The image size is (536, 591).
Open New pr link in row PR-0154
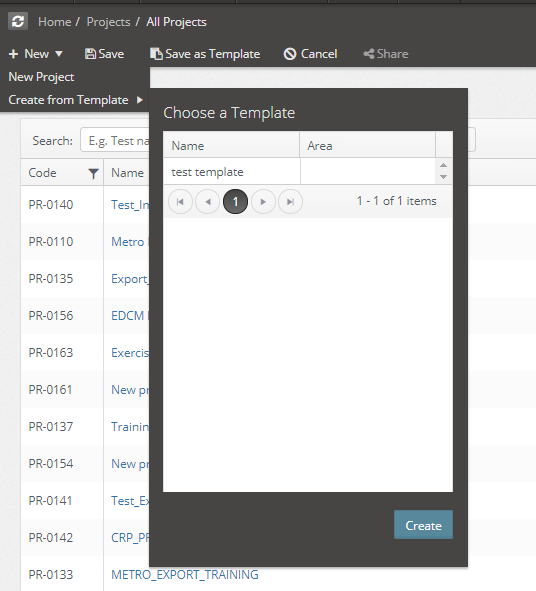[x=130, y=464]
